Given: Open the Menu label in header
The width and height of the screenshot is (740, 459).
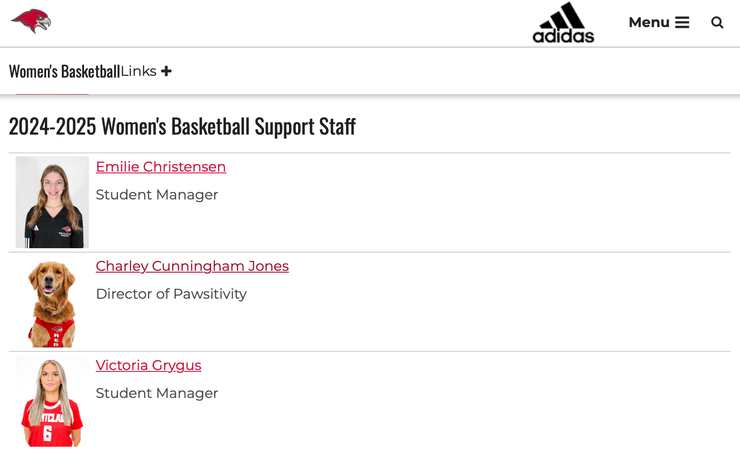Looking at the screenshot, I should pos(648,22).
